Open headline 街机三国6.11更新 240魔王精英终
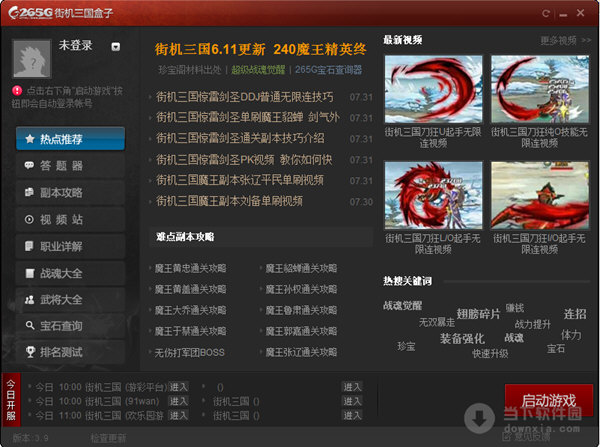Image resolution: width=600 pixels, height=447 pixels. (x=261, y=49)
